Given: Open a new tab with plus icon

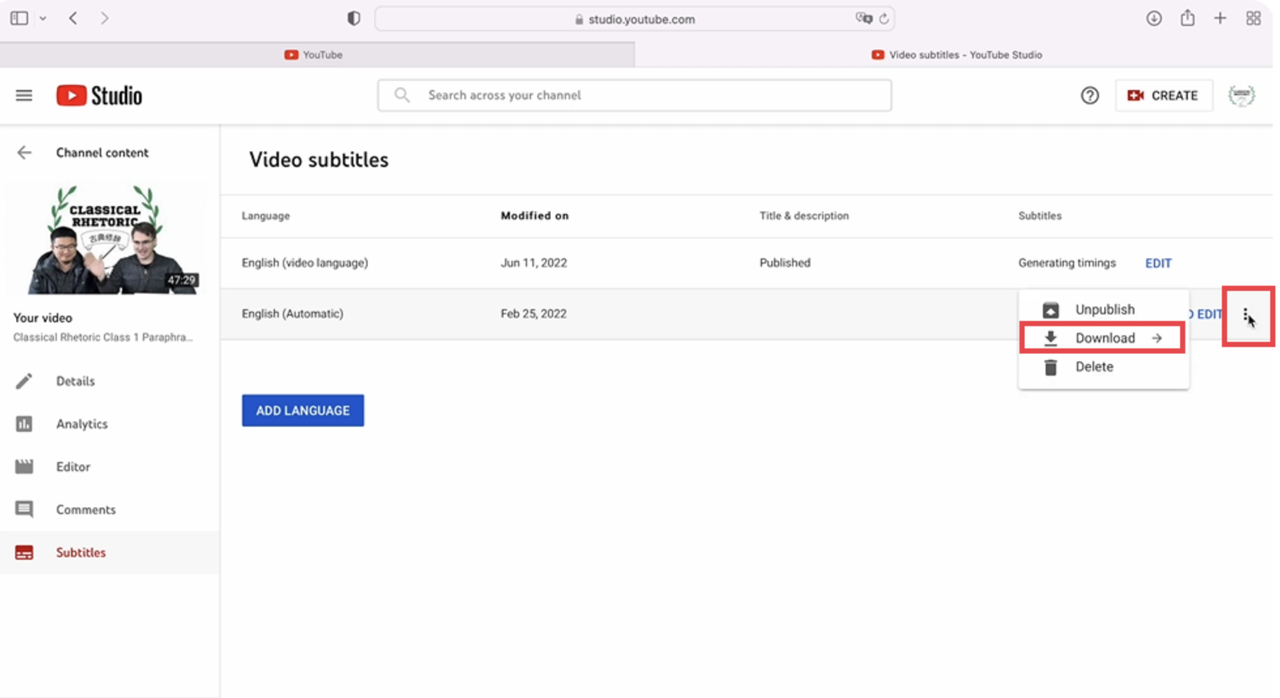Looking at the screenshot, I should click(1220, 19).
